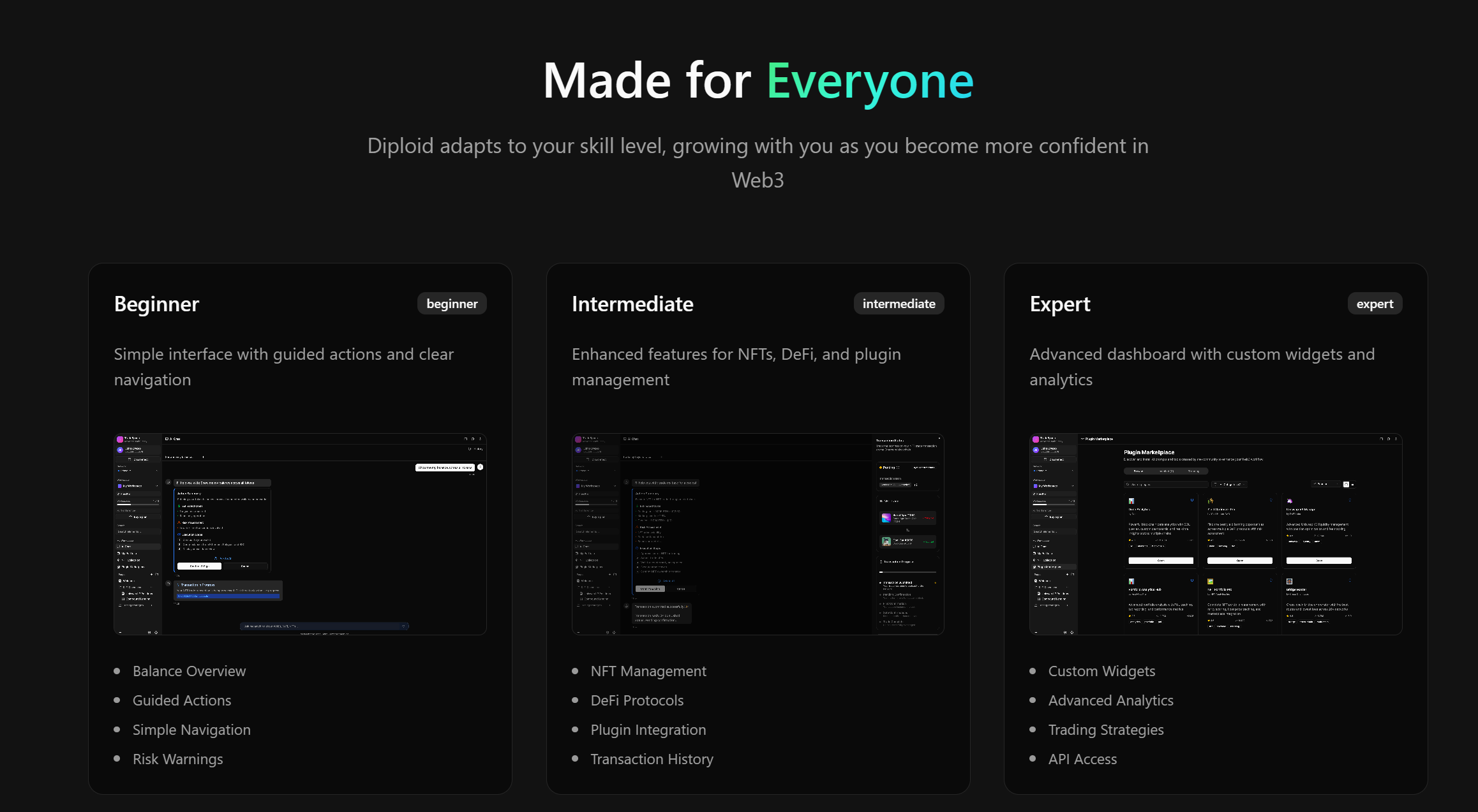Click the 'Plugin Integration' list item

click(648, 730)
